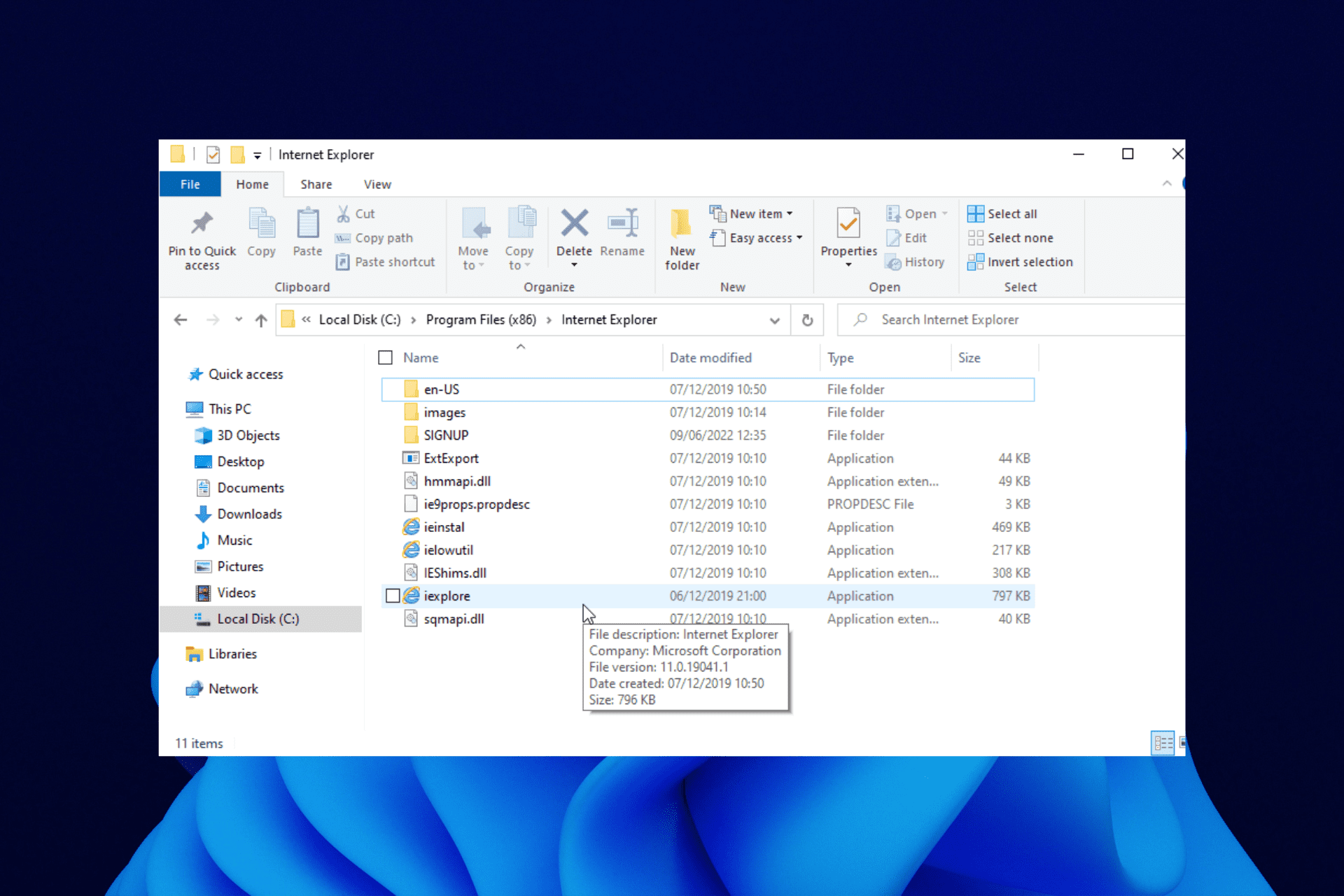Click the Paste clipboard icon
The image size is (1344, 896).
(x=307, y=224)
